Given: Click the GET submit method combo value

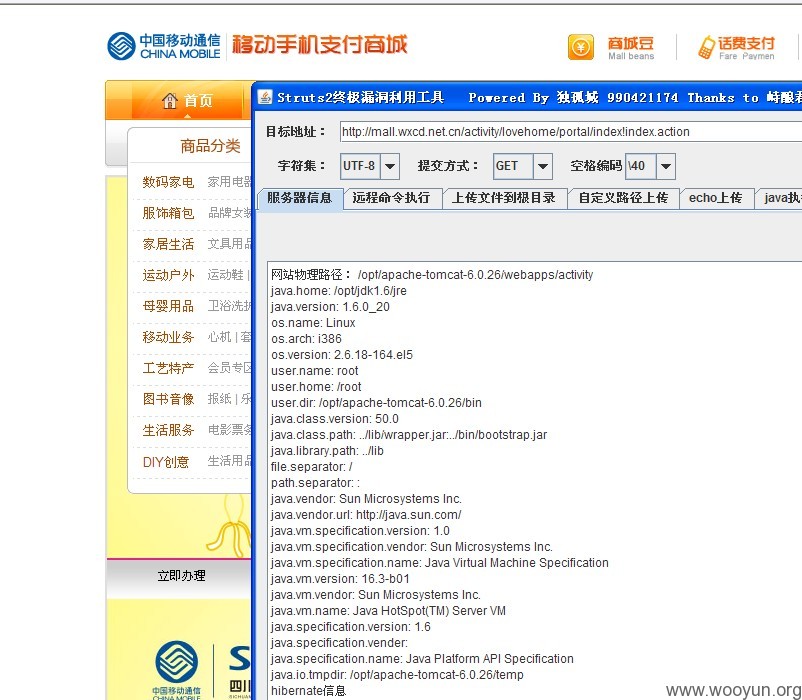Looking at the screenshot, I should point(513,166).
